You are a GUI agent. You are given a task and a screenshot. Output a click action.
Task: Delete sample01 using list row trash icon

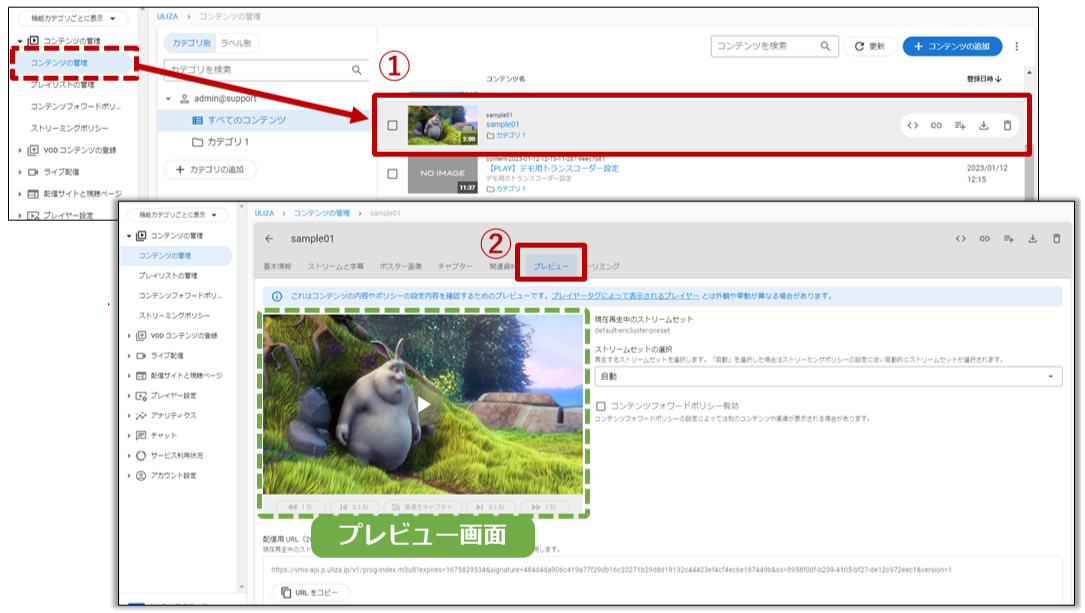coord(1007,125)
